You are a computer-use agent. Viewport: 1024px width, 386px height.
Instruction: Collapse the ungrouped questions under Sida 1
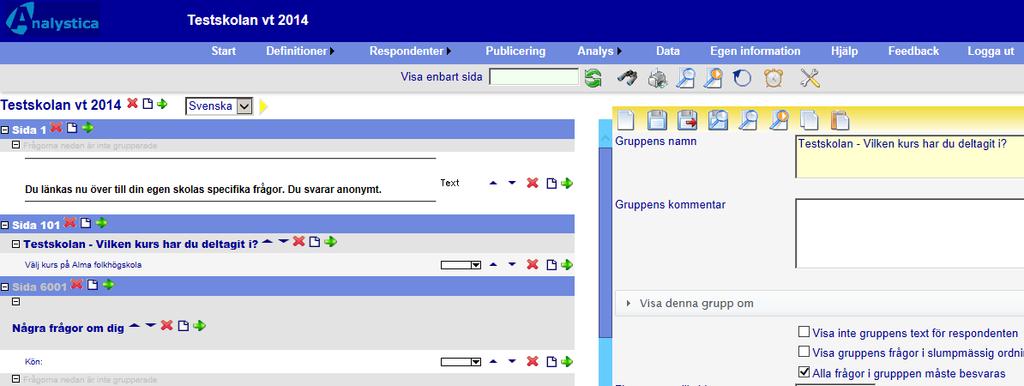click(16, 145)
